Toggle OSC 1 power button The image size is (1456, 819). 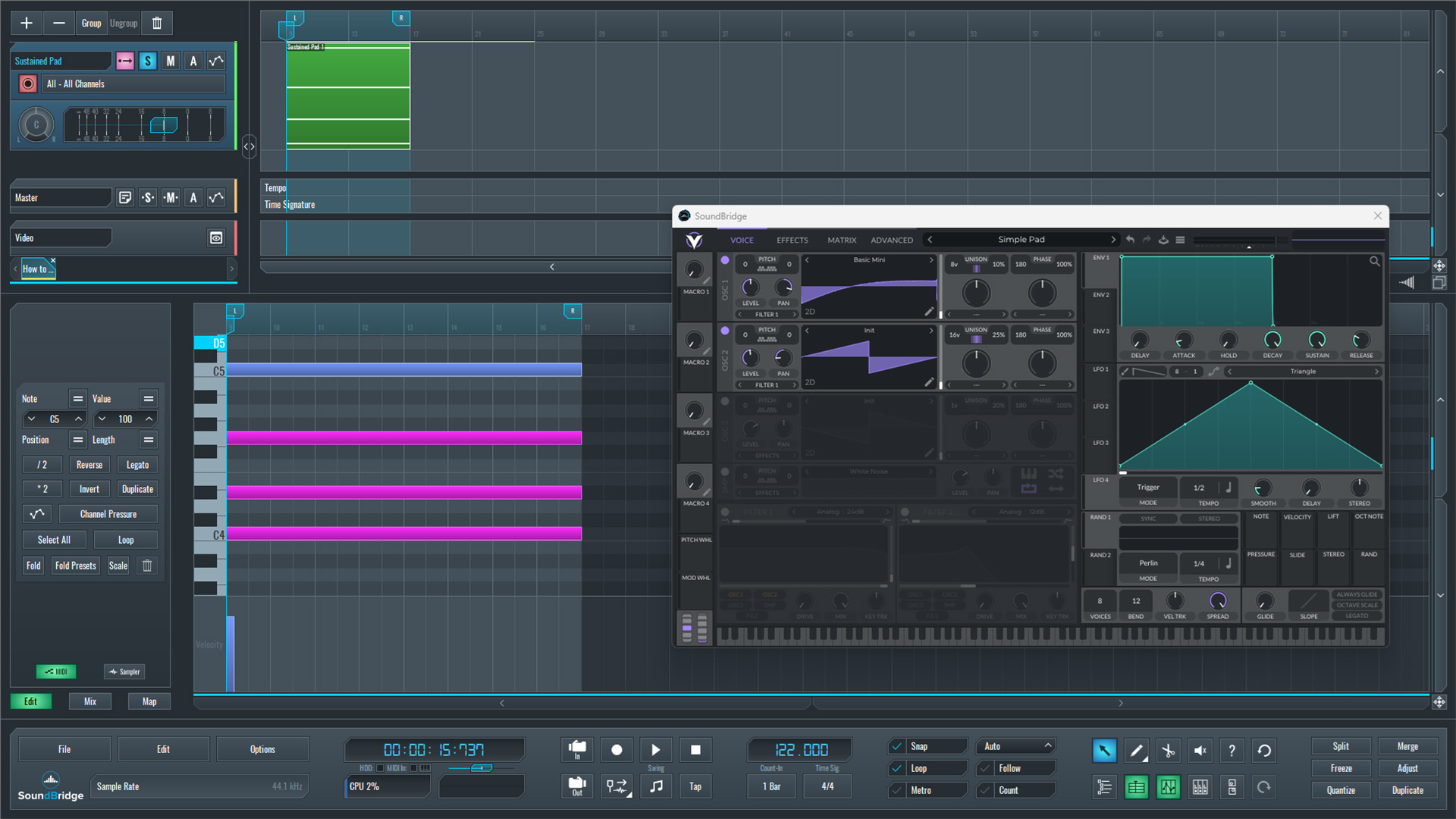click(725, 260)
